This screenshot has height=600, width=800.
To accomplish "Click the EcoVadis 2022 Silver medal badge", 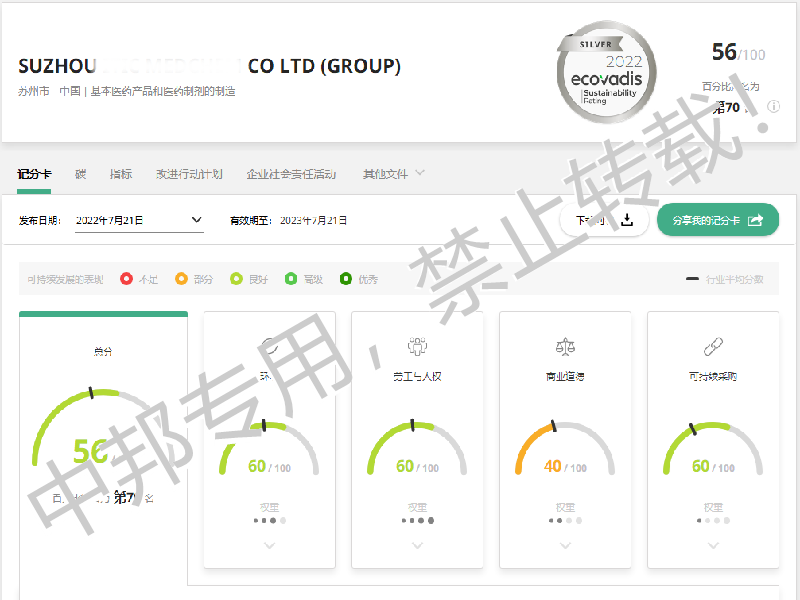I will click(x=606, y=72).
